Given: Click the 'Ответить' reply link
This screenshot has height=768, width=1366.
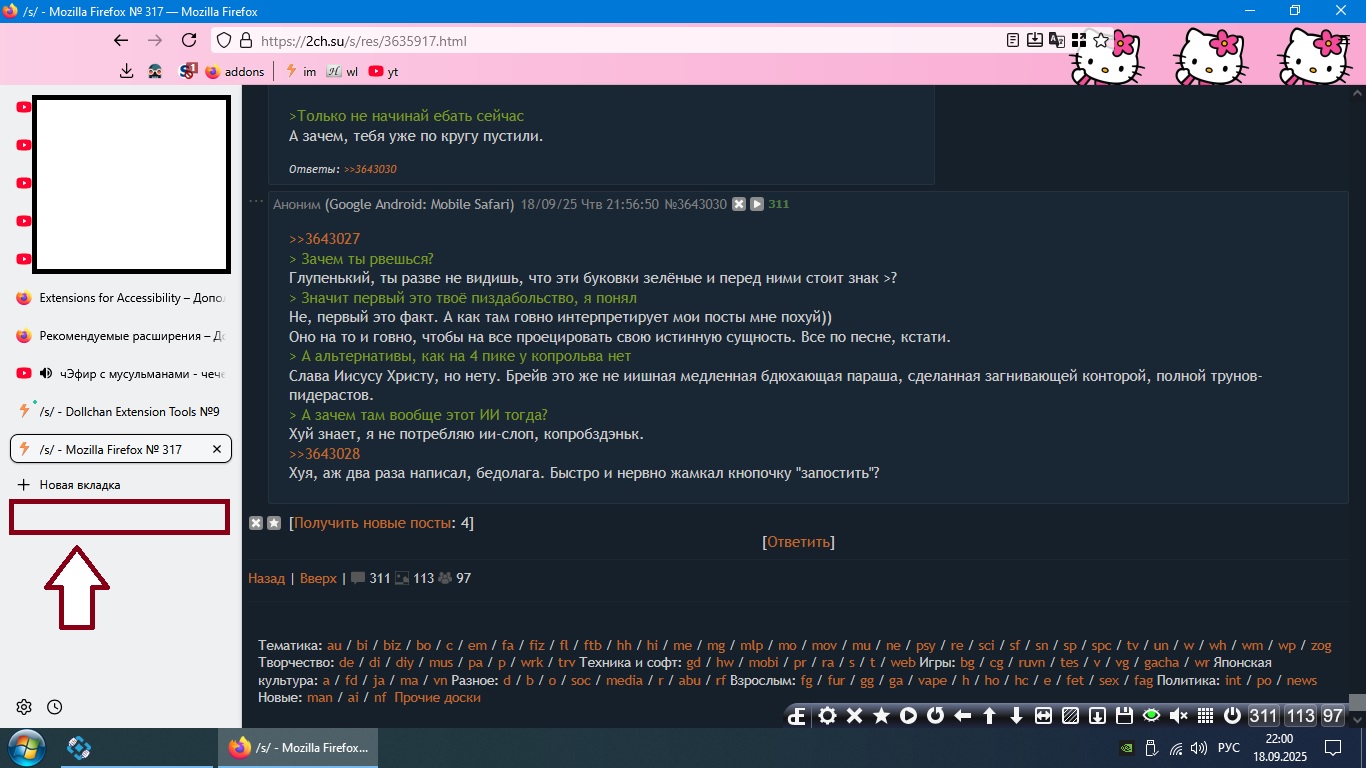Looking at the screenshot, I should tap(797, 541).
